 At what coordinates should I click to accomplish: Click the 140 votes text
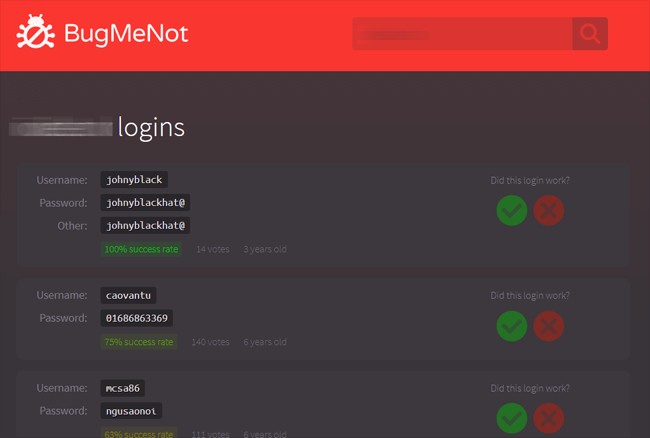pos(210,342)
